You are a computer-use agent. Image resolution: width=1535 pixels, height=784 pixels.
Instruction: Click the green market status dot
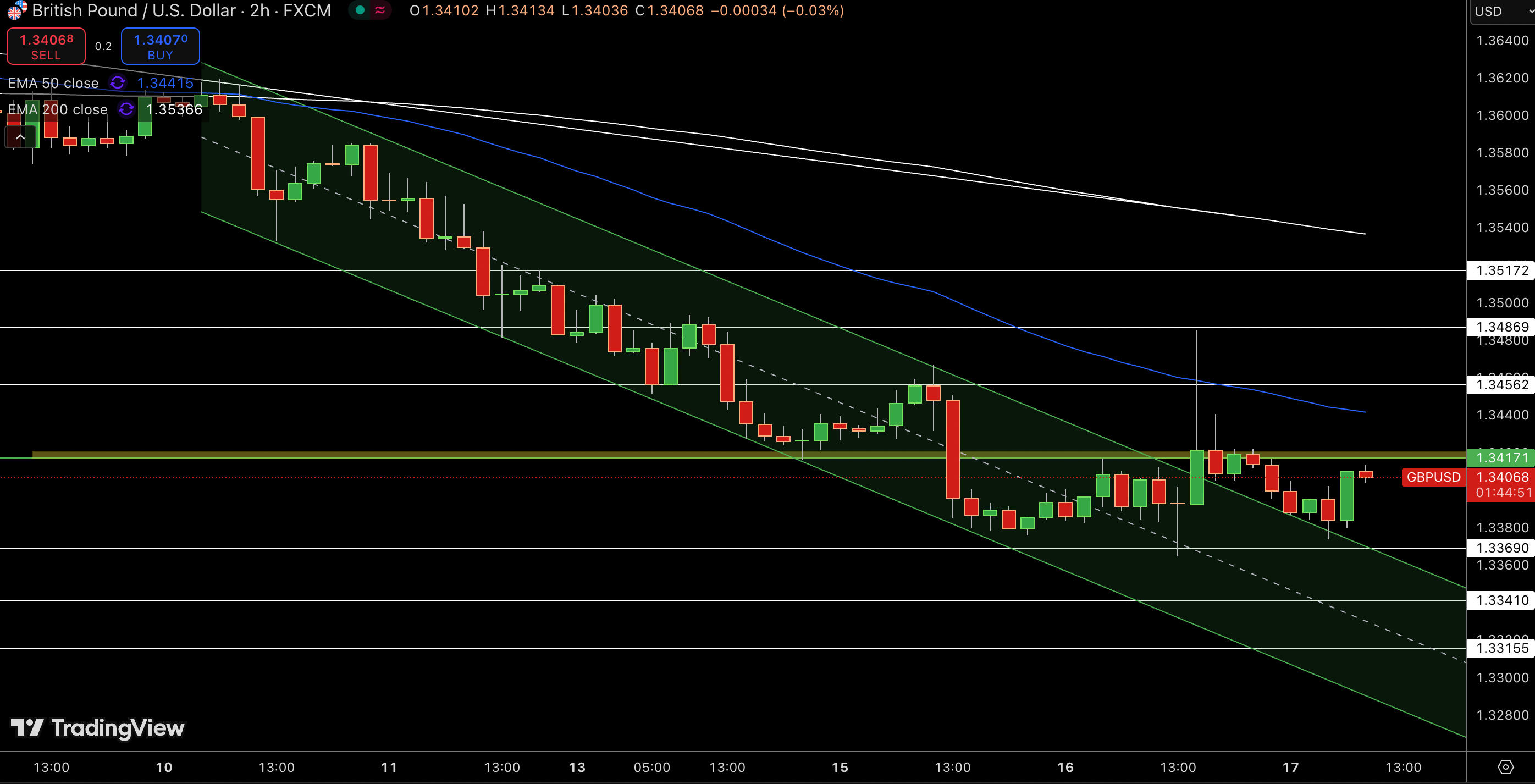pos(360,10)
